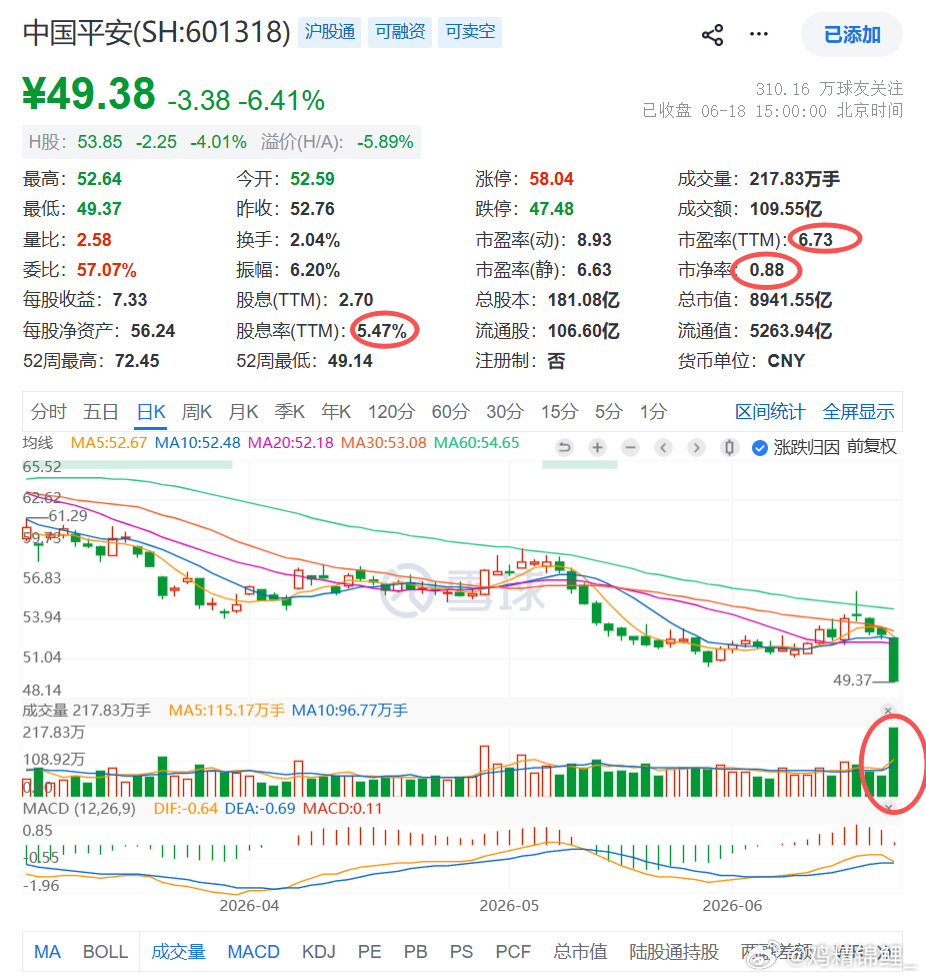Close the MACD indicator panel
Screen dimensions: 926x979
pyautogui.click(x=889, y=808)
